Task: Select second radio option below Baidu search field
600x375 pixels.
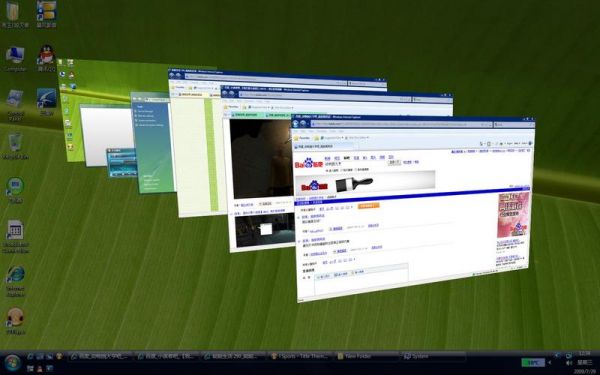Action: [341, 170]
